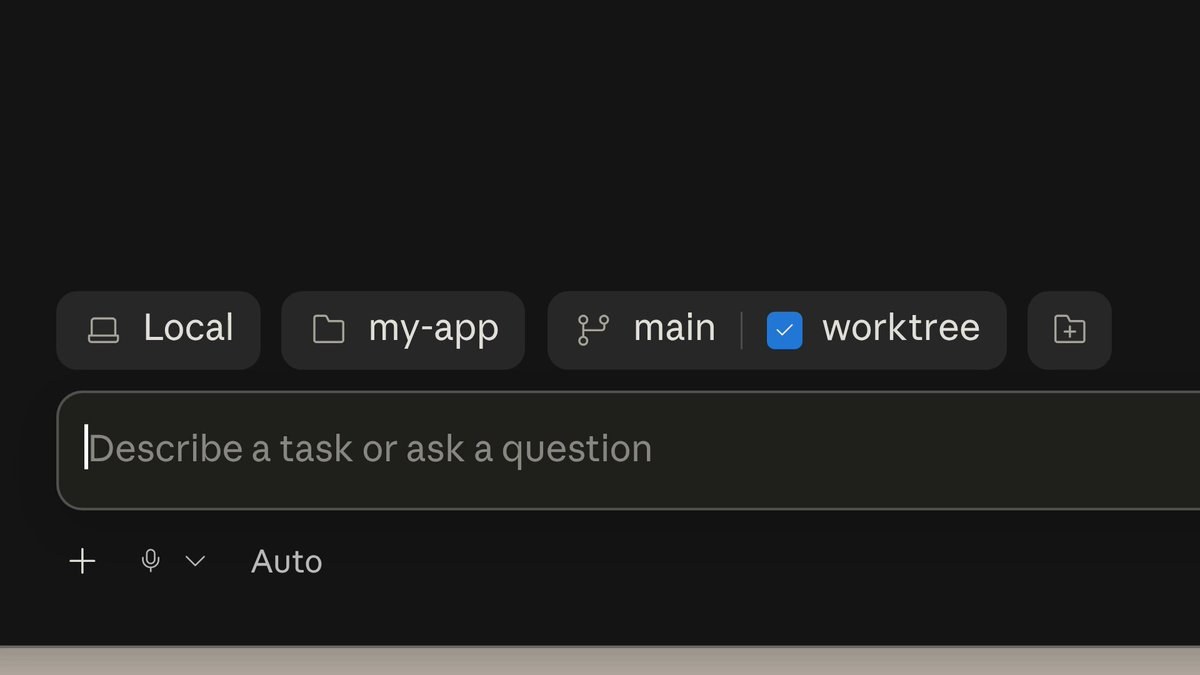The image size is (1200, 675).
Task: Click the plus attachment icon
Action: pos(82,562)
